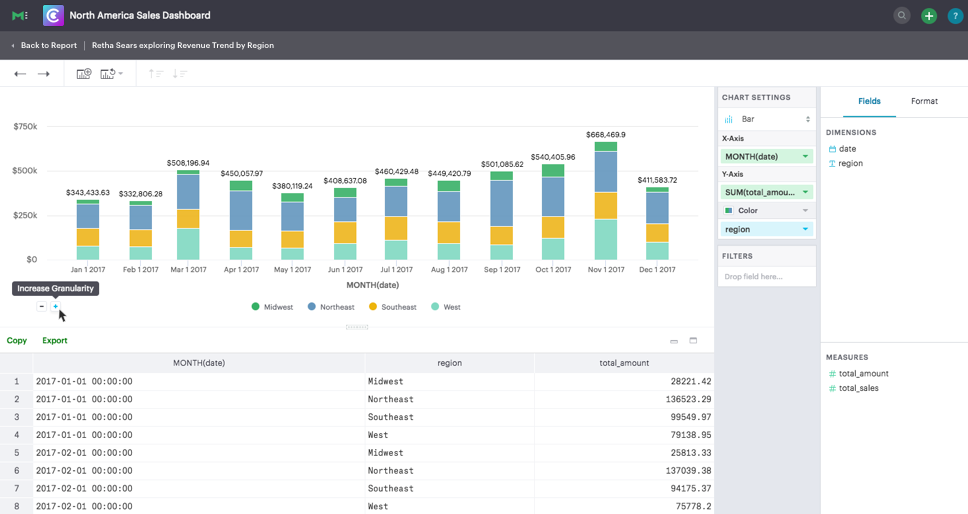Minimize the data table panel
Screen dimensions: 968x514
(674, 341)
